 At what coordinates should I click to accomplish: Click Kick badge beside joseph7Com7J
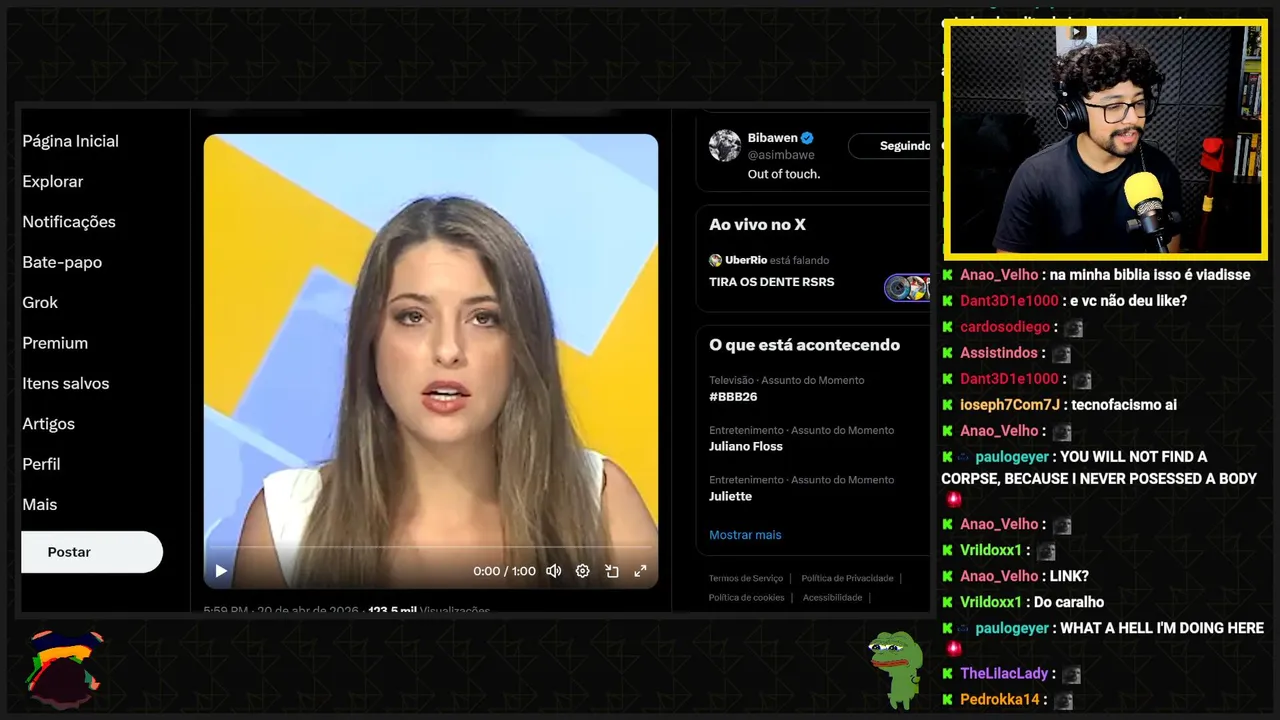(x=947, y=405)
